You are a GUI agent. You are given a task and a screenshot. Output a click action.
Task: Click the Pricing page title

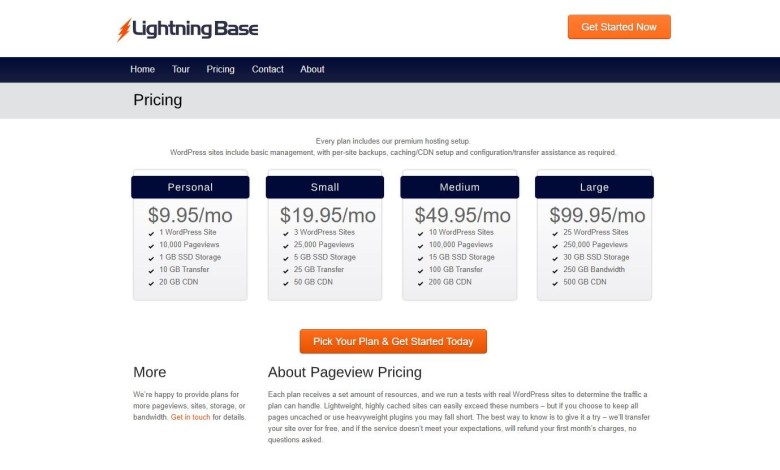point(158,100)
